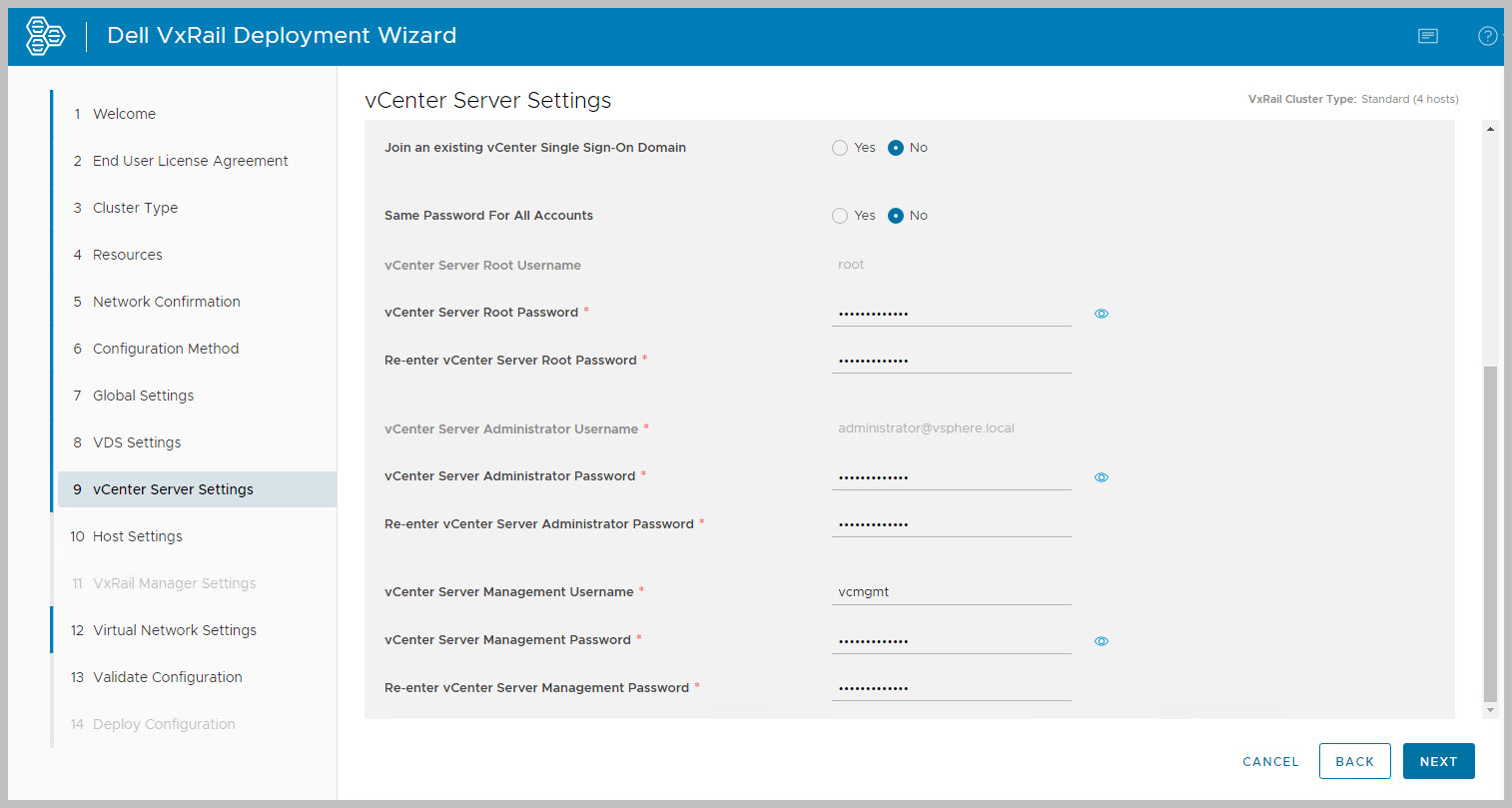The height and width of the screenshot is (808, 1512).
Task: Click the NEXT button
Action: [1438, 761]
